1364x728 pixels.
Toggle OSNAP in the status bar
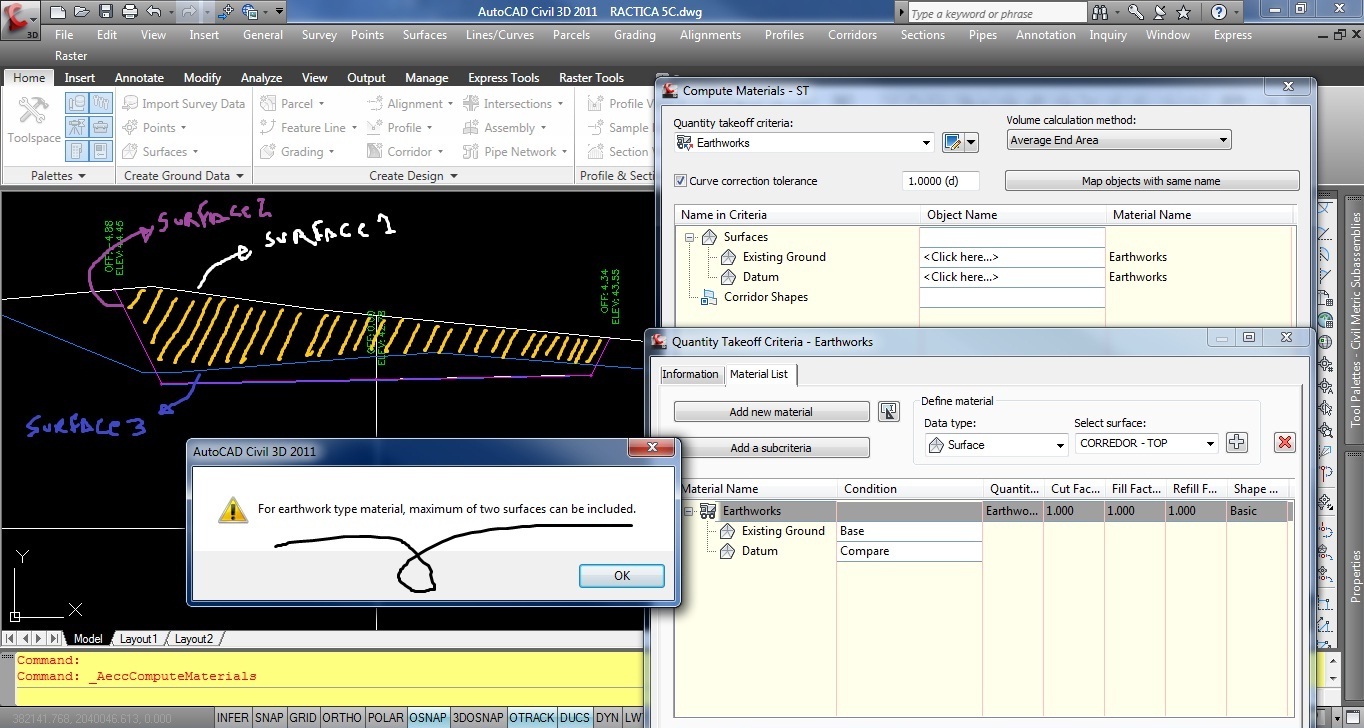pos(428,718)
